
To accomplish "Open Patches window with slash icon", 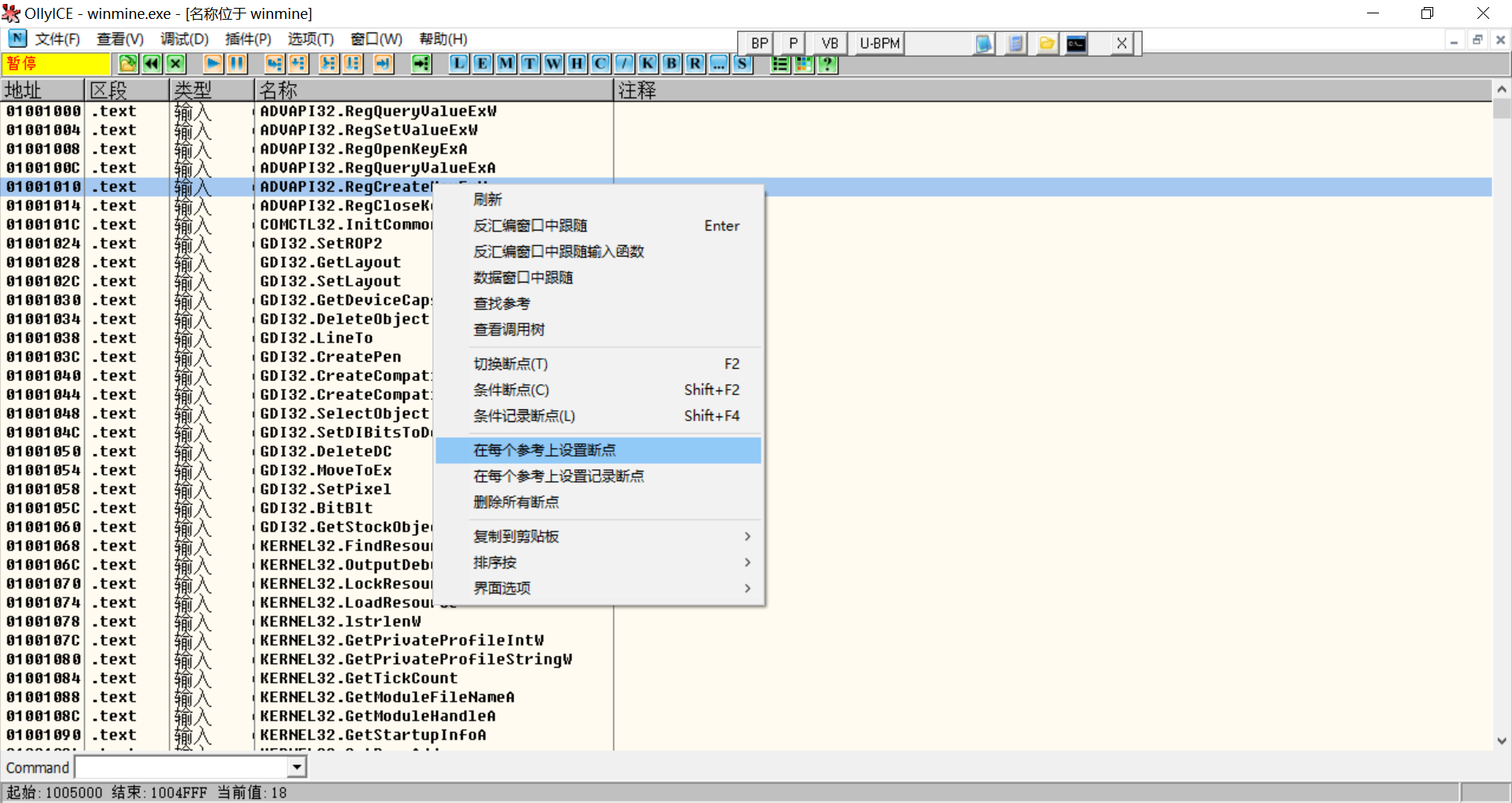I will pos(624,64).
